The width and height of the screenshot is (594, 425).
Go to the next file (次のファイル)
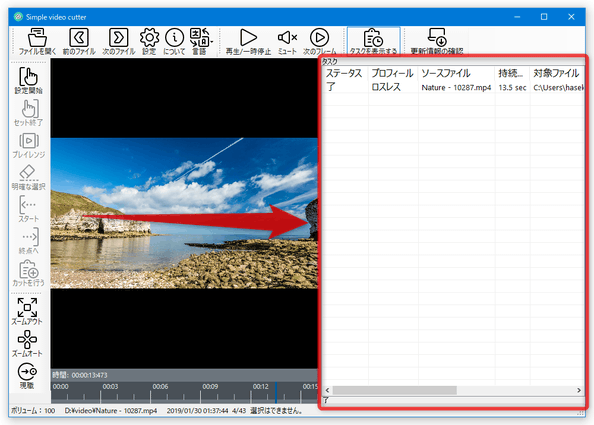pos(119,41)
